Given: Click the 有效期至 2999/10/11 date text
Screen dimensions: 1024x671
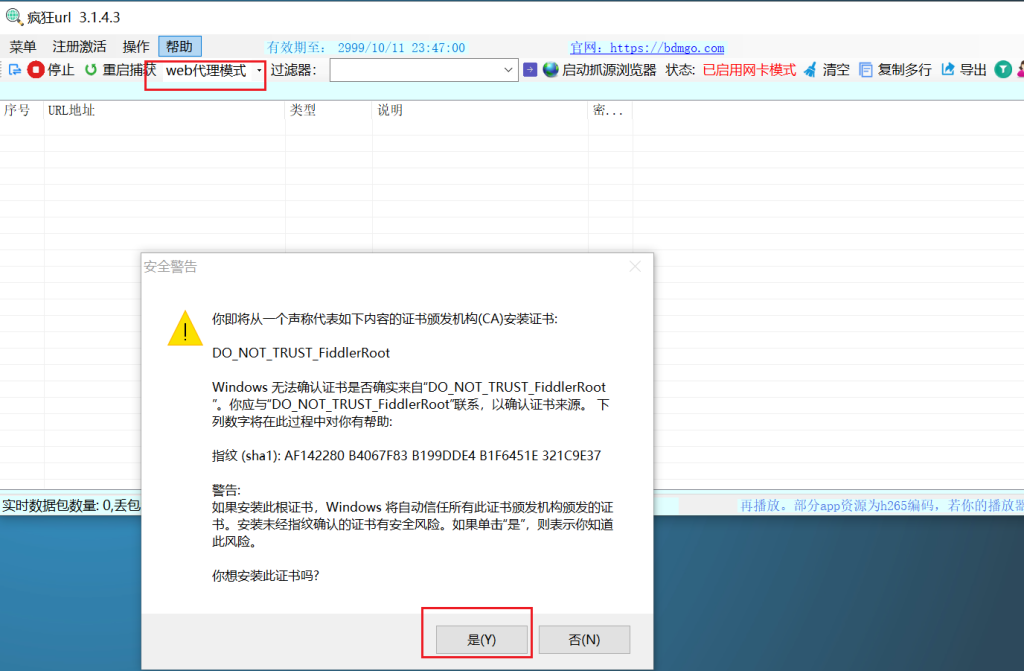Looking at the screenshot, I should [366, 48].
